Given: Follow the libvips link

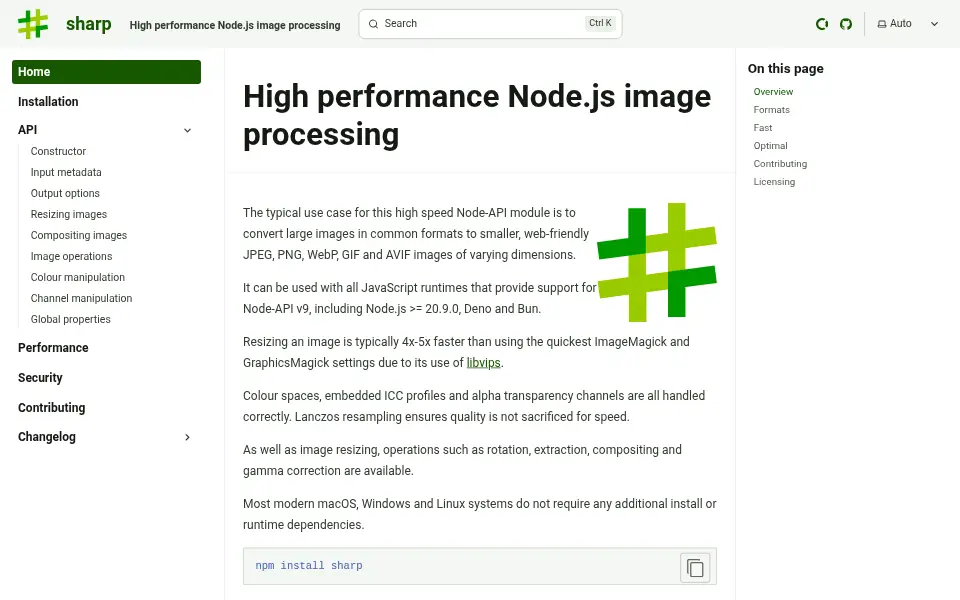Looking at the screenshot, I should (x=484, y=362).
